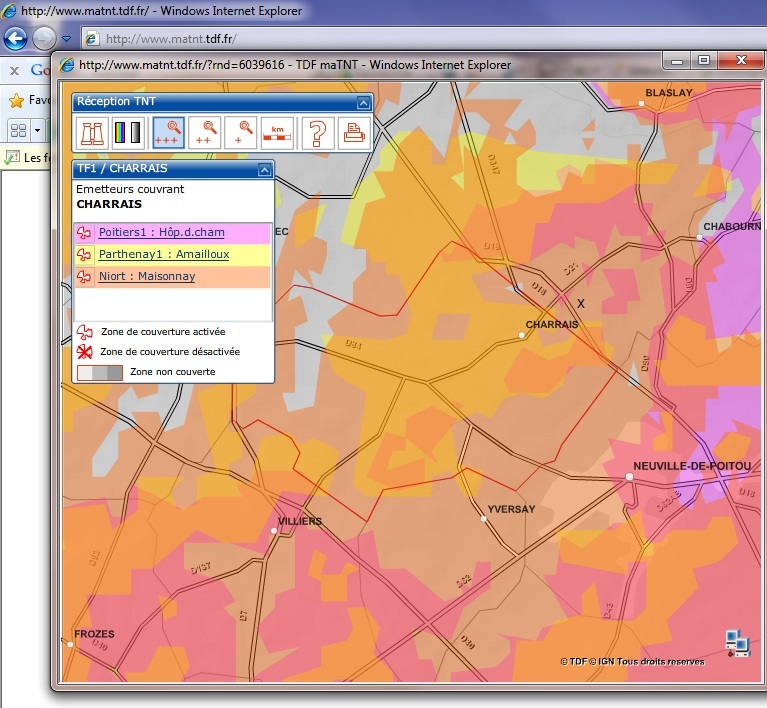This screenshot has width=767, height=708.
Task: Click the YVERSAY town marker on map
Action: pos(483,519)
